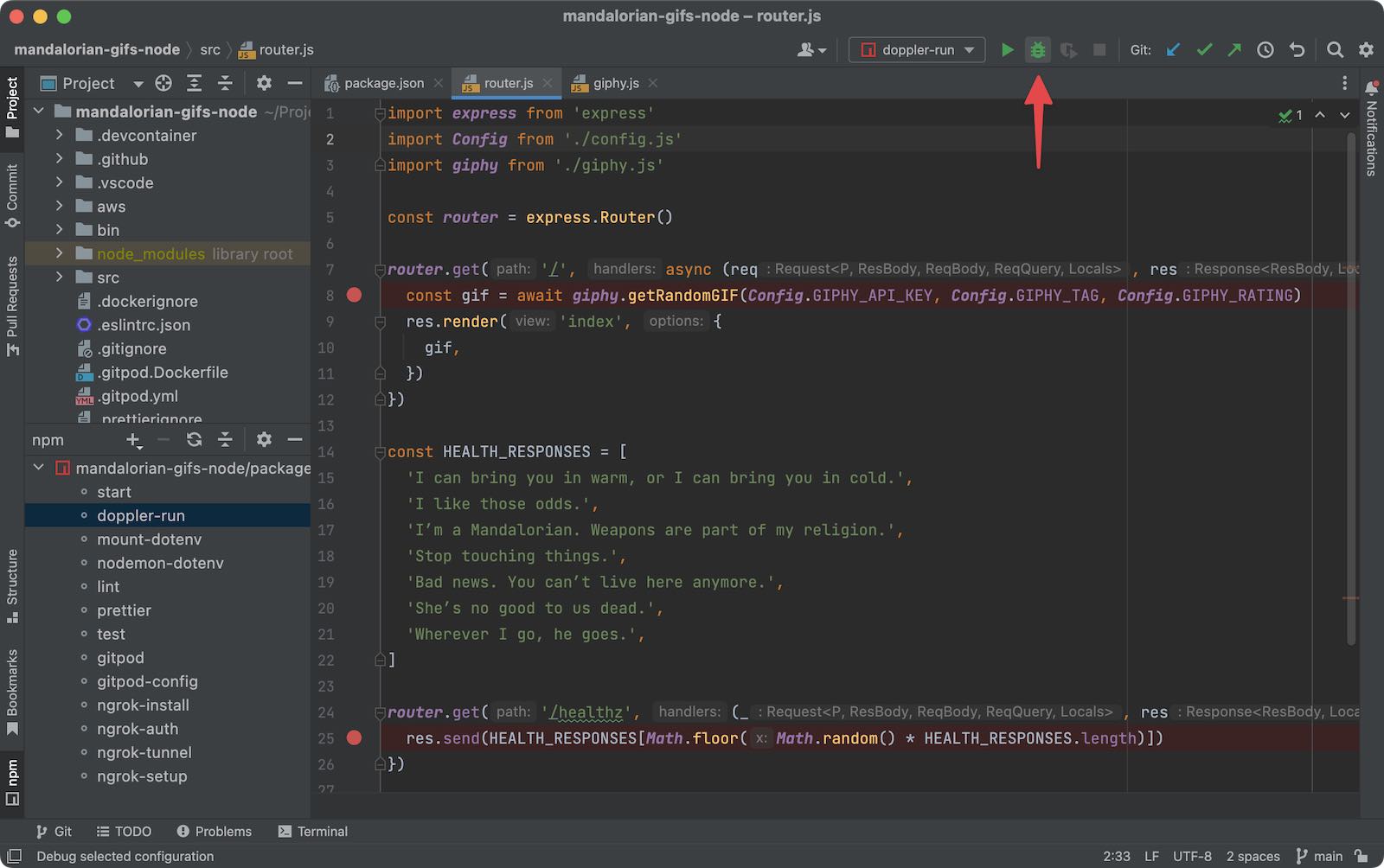The image size is (1384, 868).
Task: Select the start npm script
Action: pos(114,492)
